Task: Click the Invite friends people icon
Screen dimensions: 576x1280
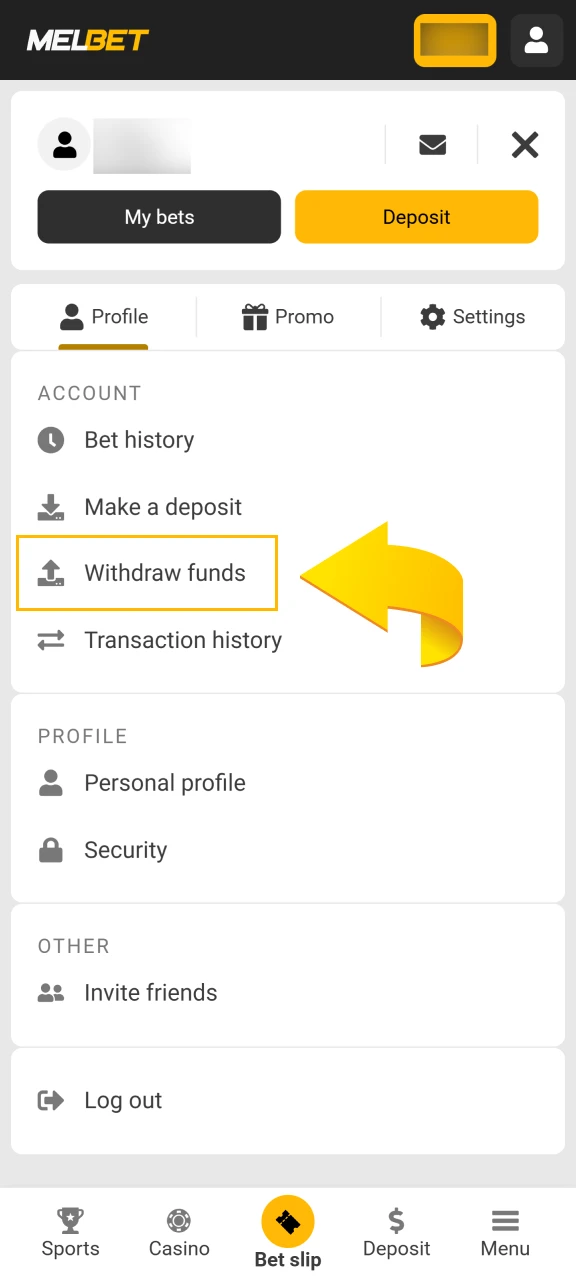Action: (x=51, y=992)
